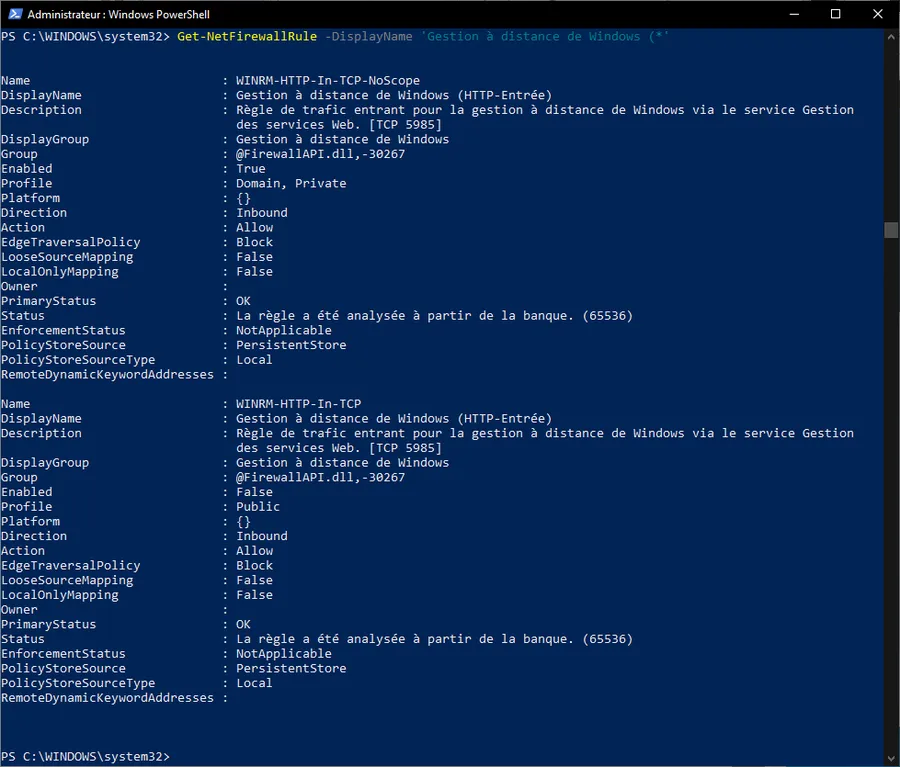Click the first PersistentStore value
The height and width of the screenshot is (767, 900).
click(x=291, y=345)
